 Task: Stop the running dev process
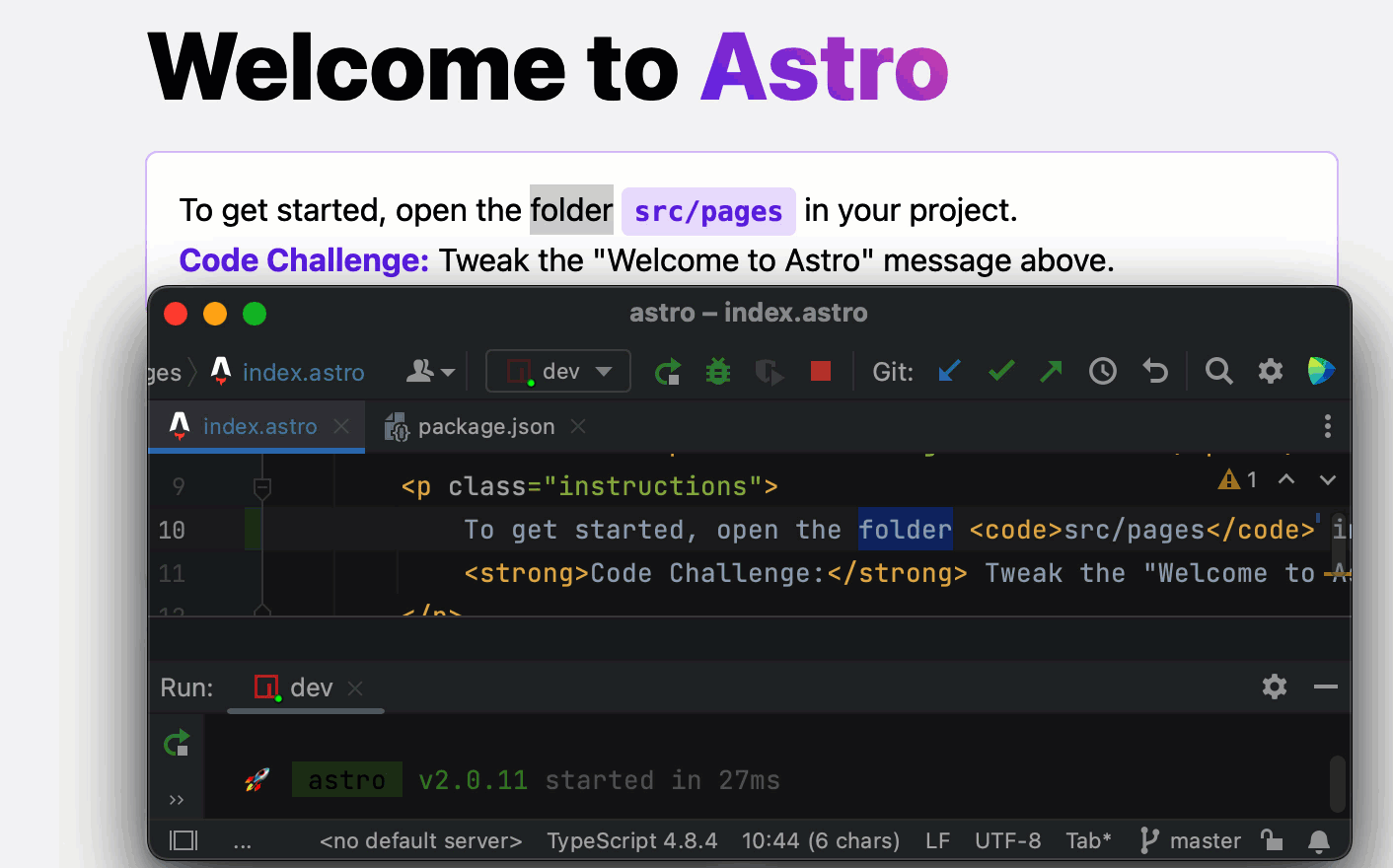click(820, 371)
